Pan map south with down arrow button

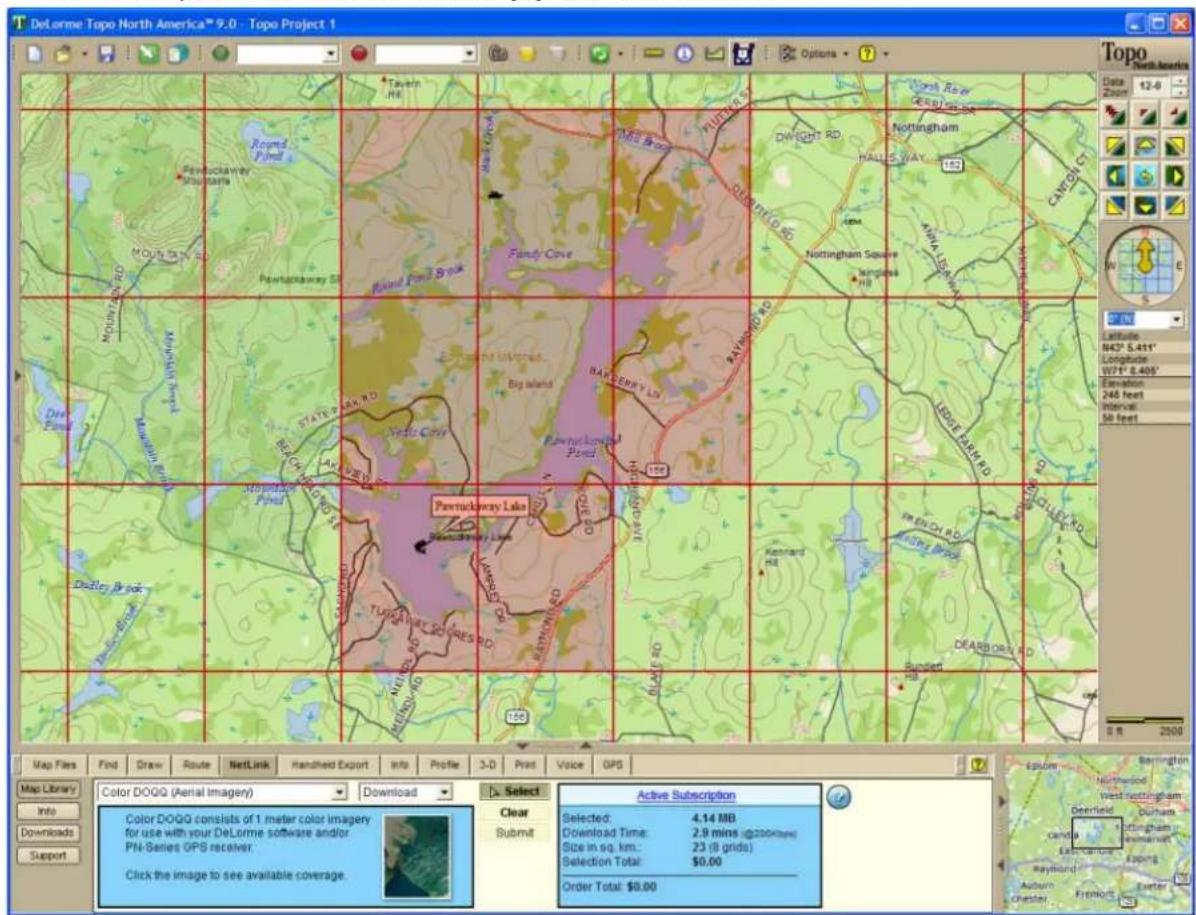click(x=1145, y=206)
